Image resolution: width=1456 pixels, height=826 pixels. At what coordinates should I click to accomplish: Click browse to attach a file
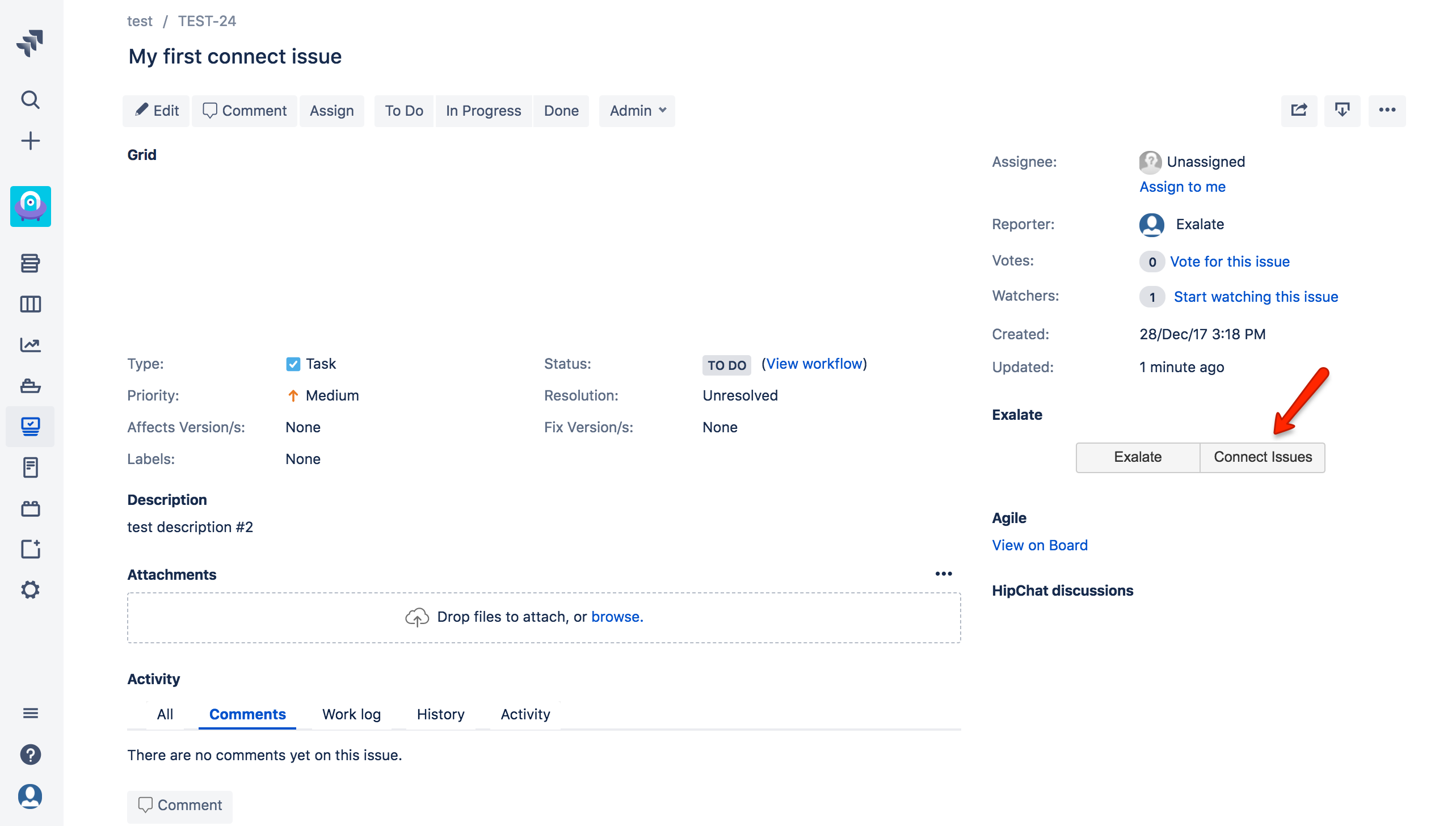[616, 617]
